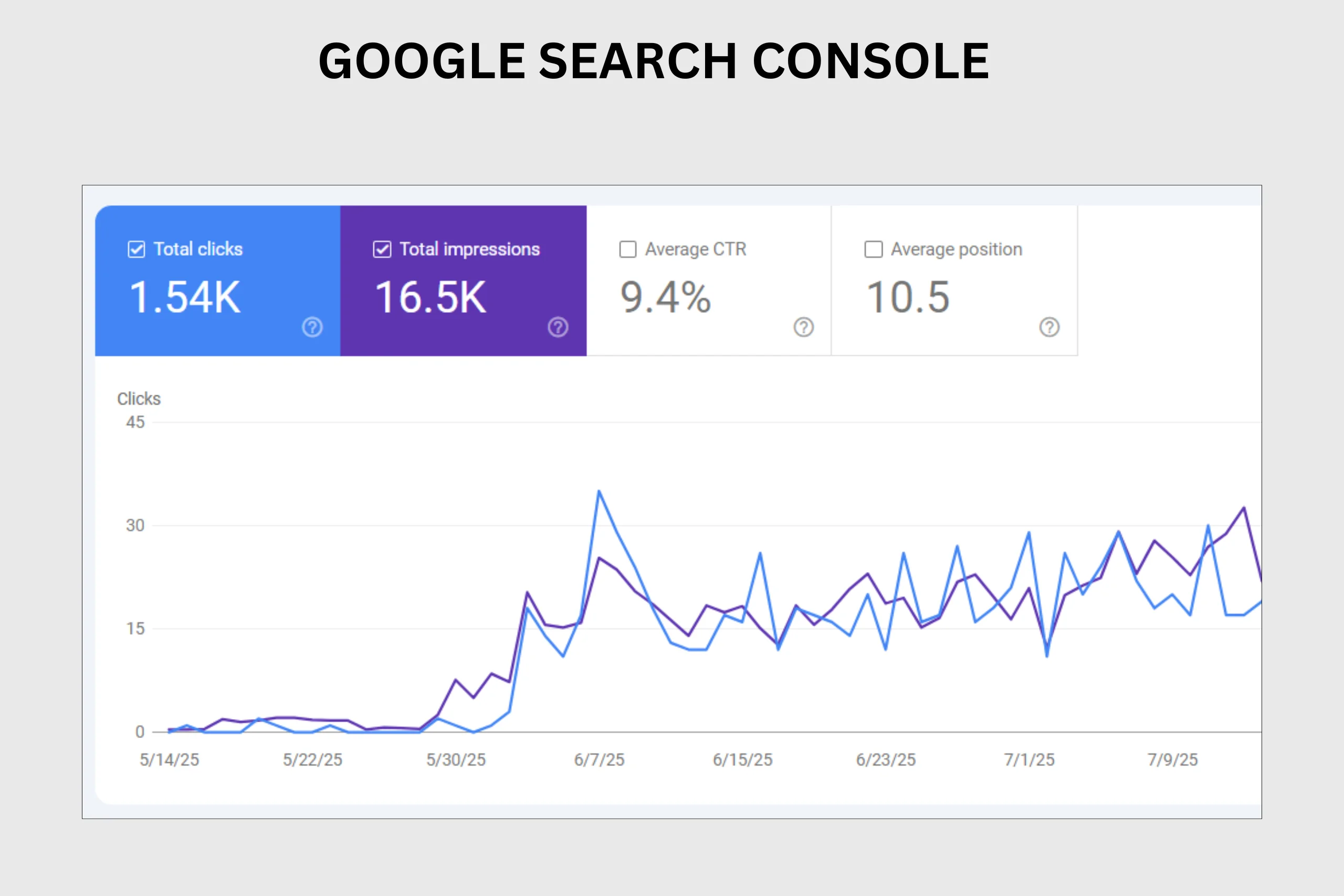The width and height of the screenshot is (1344, 896).
Task: Enable the Average position checkbox
Action: click(873, 250)
